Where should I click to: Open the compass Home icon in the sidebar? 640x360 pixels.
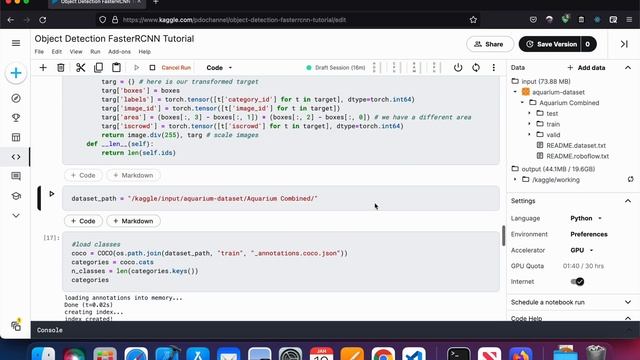click(16, 98)
